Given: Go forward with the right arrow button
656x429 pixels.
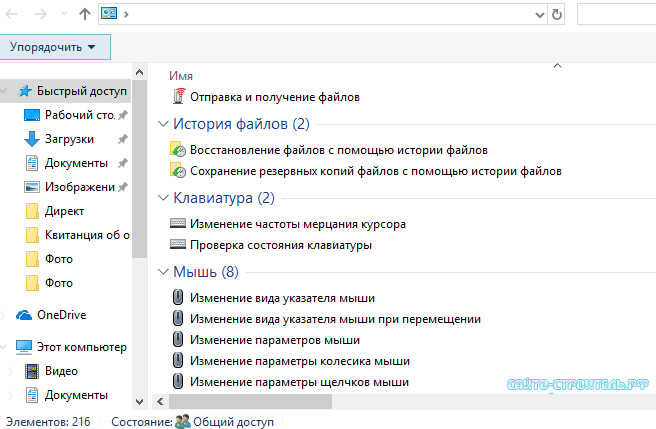Looking at the screenshot, I should 41,14.
